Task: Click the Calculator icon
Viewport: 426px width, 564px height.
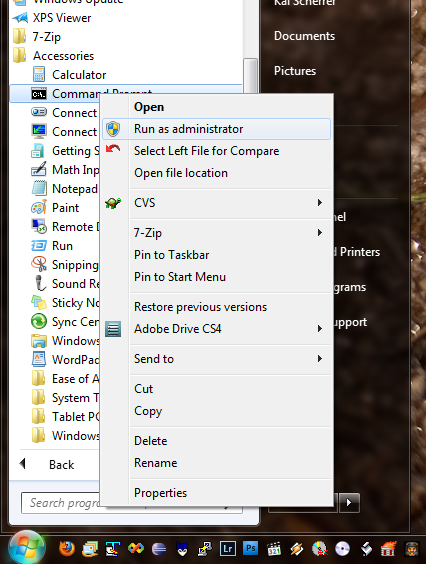Action: [39, 74]
